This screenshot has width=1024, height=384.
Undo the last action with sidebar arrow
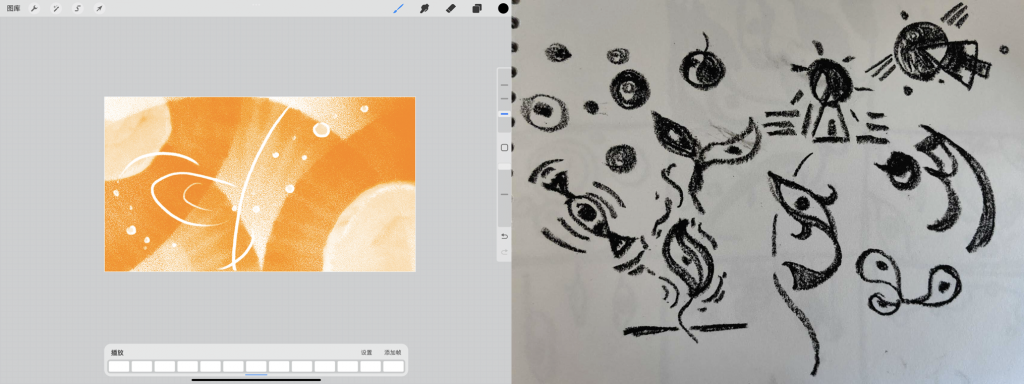504,236
